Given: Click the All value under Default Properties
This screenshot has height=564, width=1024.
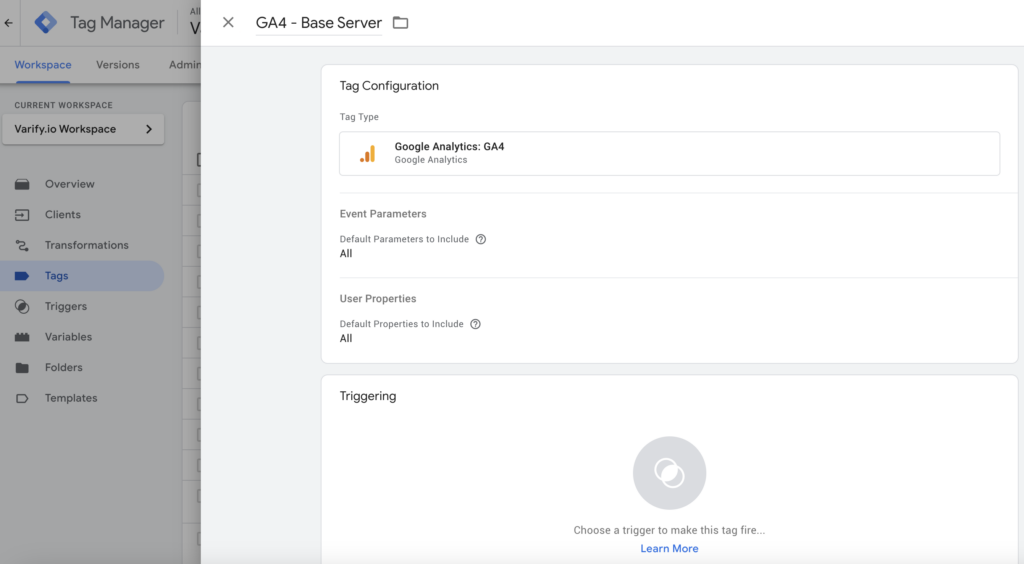Looking at the screenshot, I should coord(346,339).
